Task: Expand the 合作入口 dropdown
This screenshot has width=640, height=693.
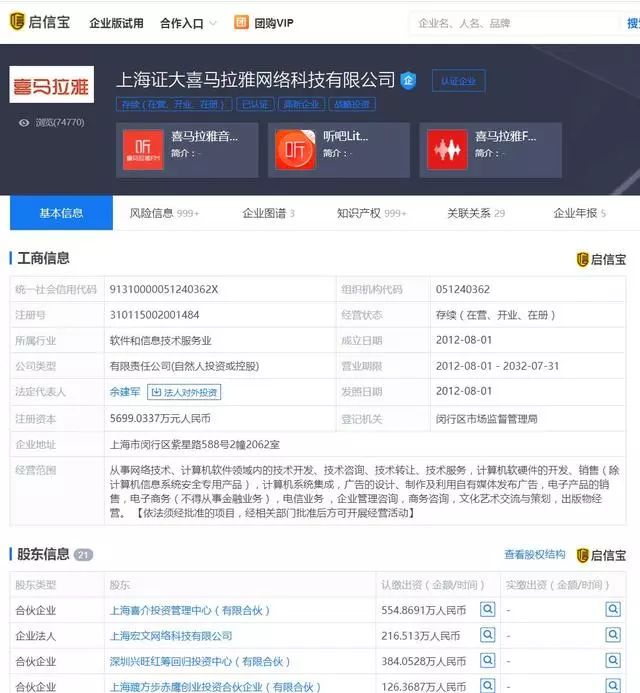Action: point(188,23)
